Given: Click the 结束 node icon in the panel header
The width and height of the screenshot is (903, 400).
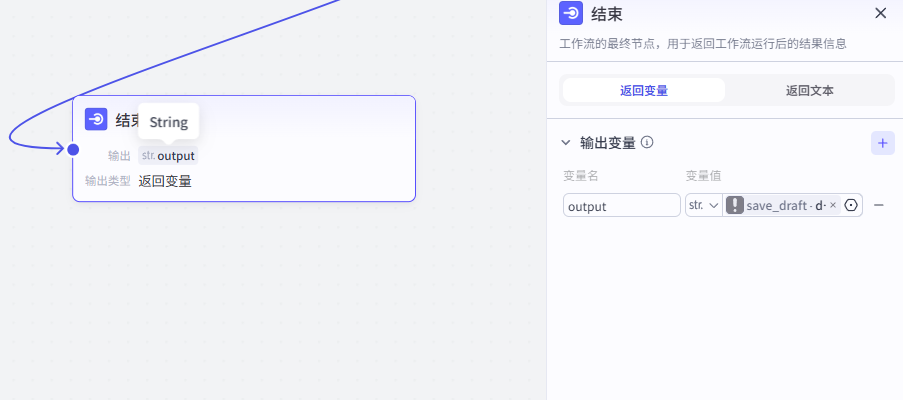Looking at the screenshot, I should tap(571, 14).
